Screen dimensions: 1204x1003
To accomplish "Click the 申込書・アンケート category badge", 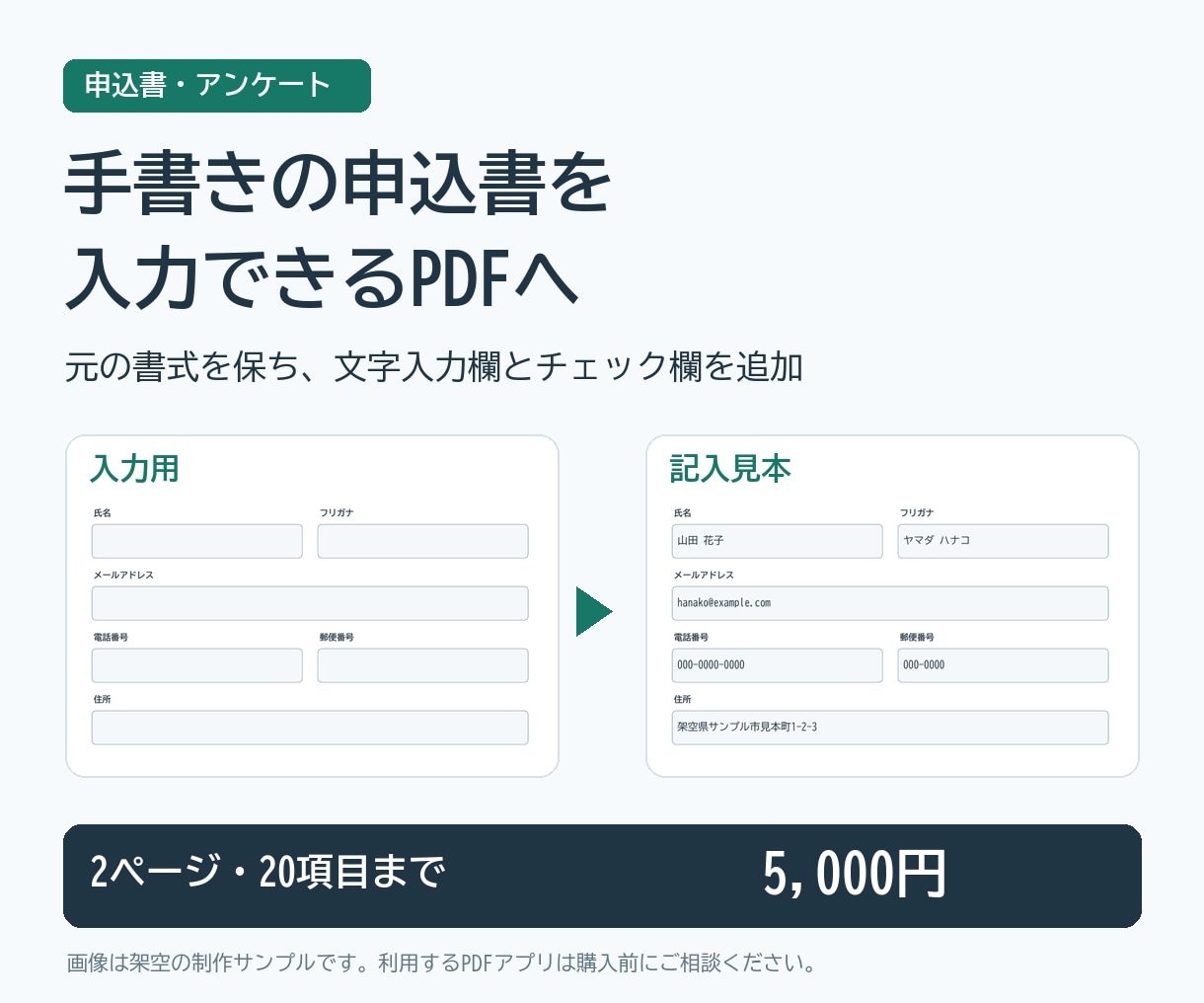I will [x=217, y=86].
